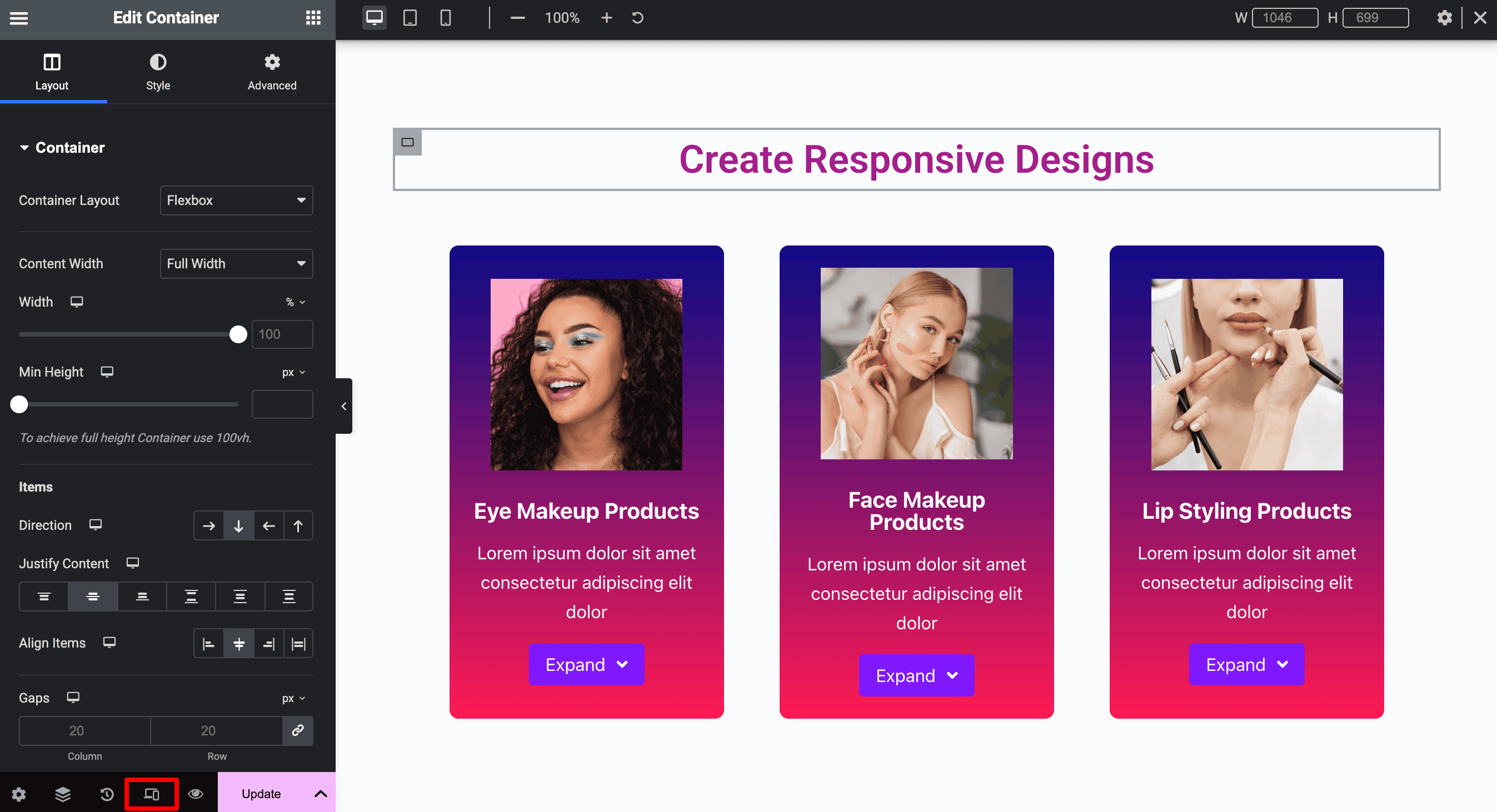Open save options arrow beside Update
1497x812 pixels.
click(320, 794)
